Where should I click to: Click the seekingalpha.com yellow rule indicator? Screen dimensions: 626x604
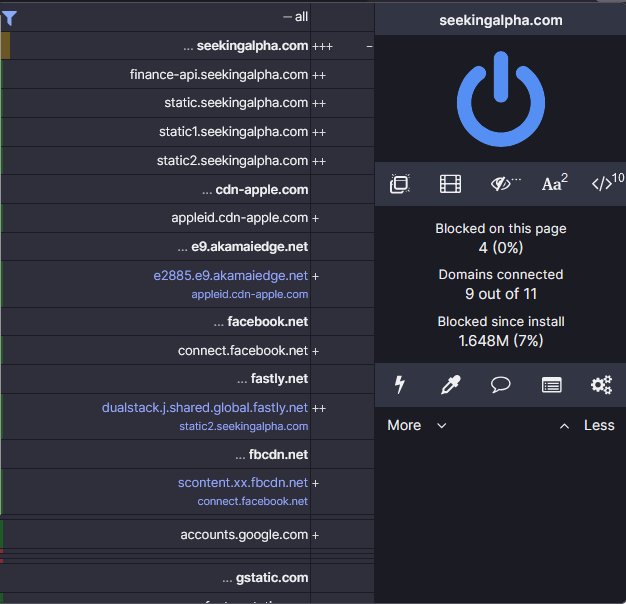click(x=5, y=46)
